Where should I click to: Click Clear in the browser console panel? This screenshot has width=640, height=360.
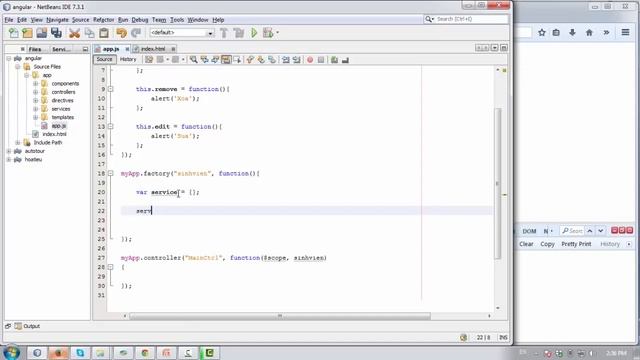526,244
